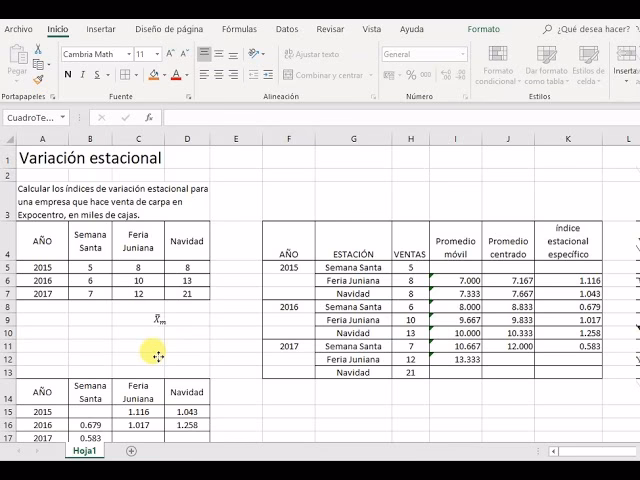Click the formula bar input
This screenshot has width=640, height=480.
[x=401, y=118]
